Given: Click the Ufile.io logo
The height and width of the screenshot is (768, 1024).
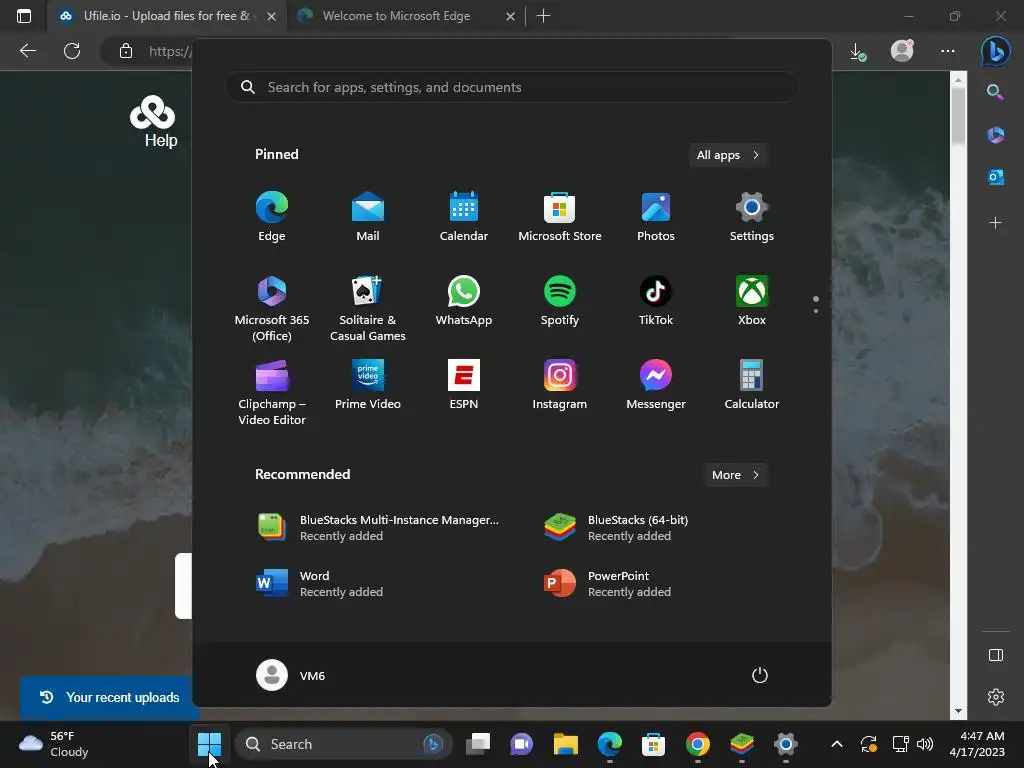Looking at the screenshot, I should point(152,112).
